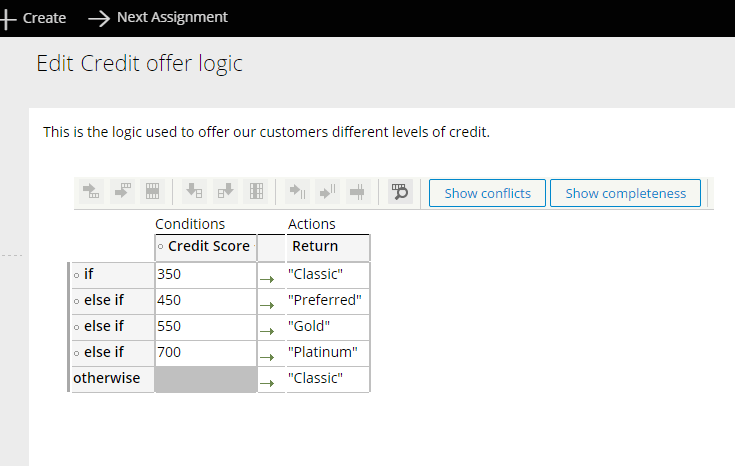The width and height of the screenshot is (735, 466).
Task: Click the green arrow in the 700 row
Action: pos(267,358)
